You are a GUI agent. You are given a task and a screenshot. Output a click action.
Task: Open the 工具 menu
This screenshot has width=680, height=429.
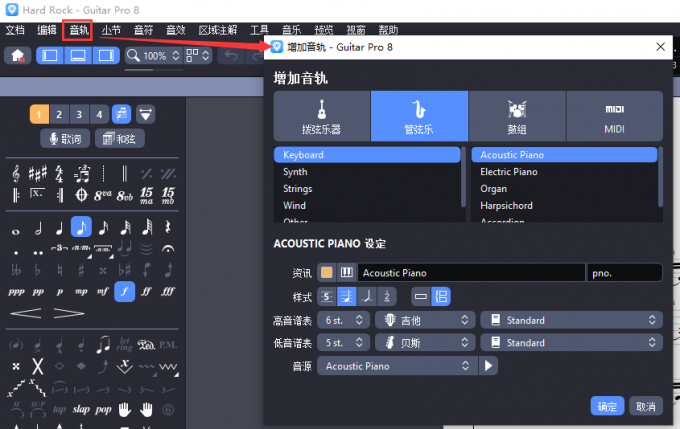[259, 30]
